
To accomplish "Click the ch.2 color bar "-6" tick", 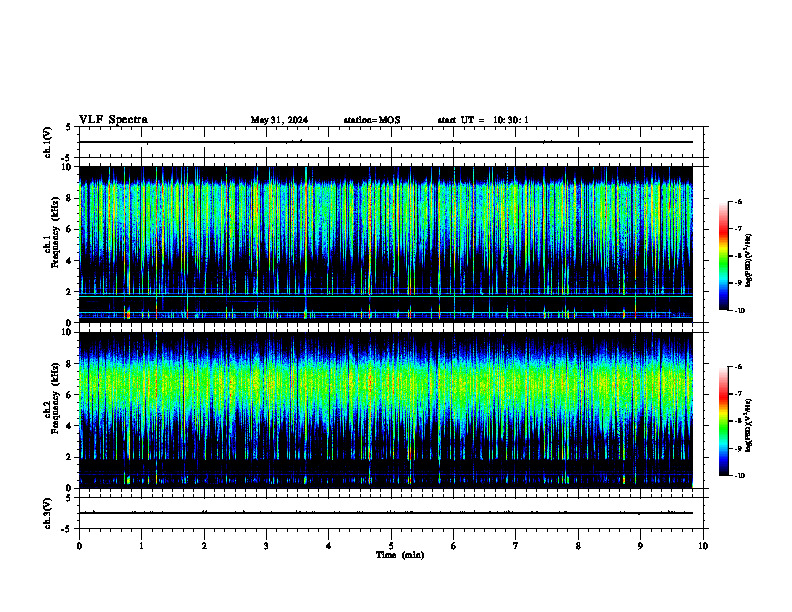I will tap(738, 367).
